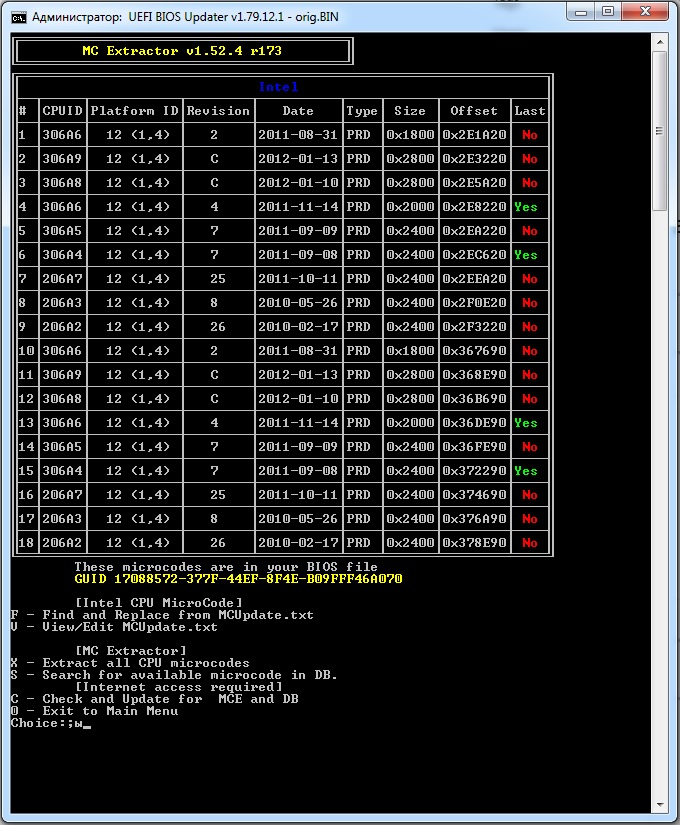
Task: Click the green Yes in row 4
Action: pos(526,207)
